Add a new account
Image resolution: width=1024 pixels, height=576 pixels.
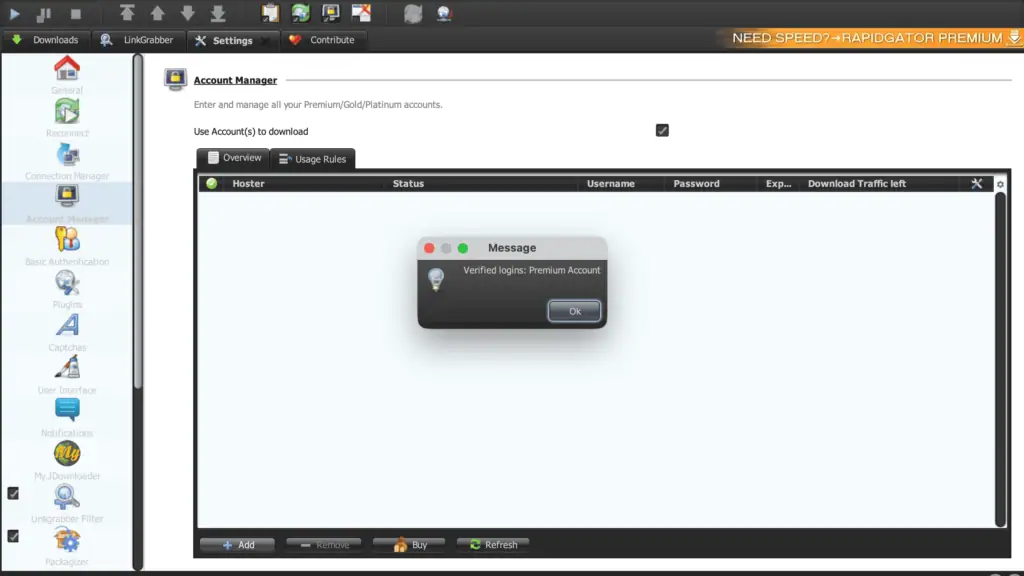click(238, 545)
